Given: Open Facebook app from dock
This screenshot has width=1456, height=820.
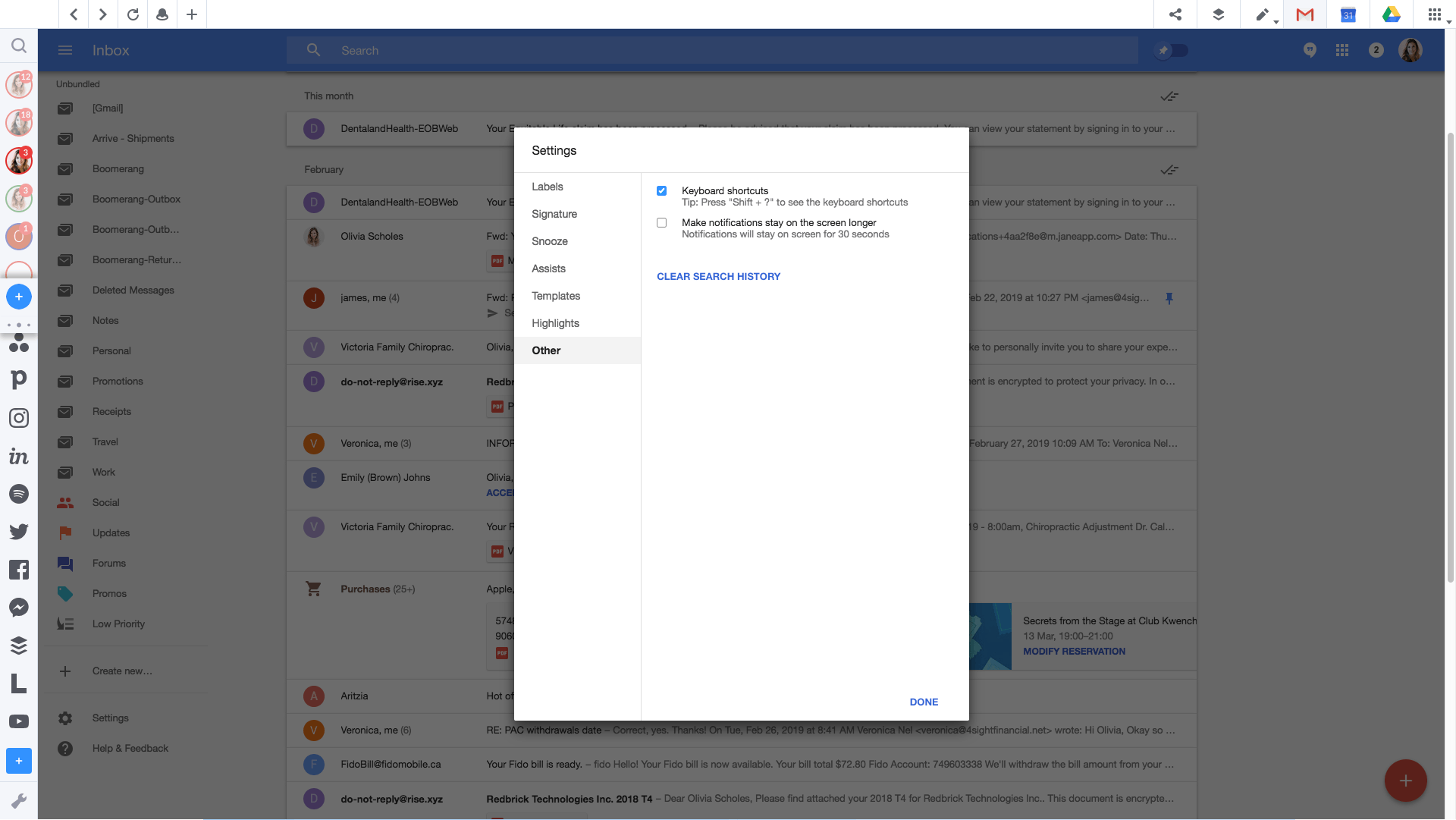Looking at the screenshot, I should coord(19,569).
